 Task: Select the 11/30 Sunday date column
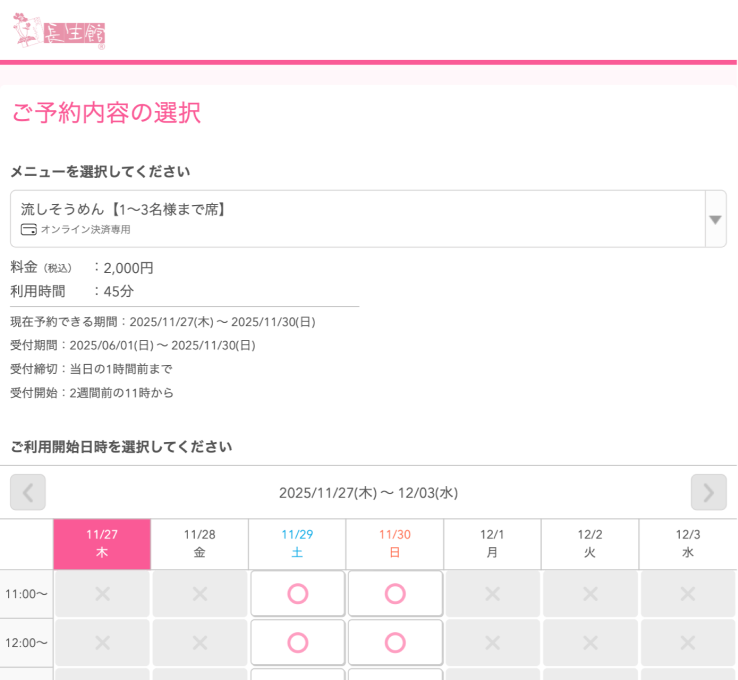point(395,544)
